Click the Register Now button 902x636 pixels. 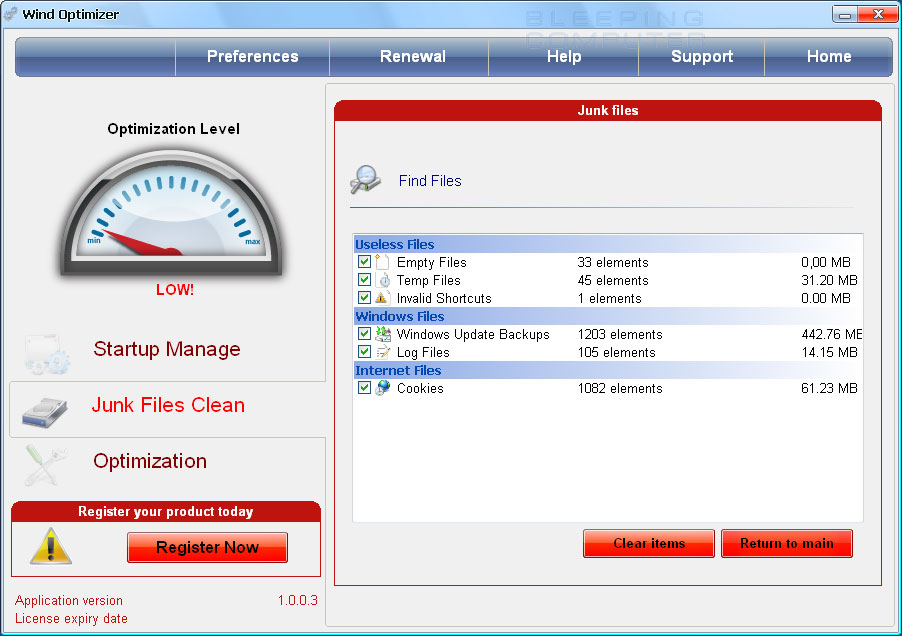coord(207,547)
